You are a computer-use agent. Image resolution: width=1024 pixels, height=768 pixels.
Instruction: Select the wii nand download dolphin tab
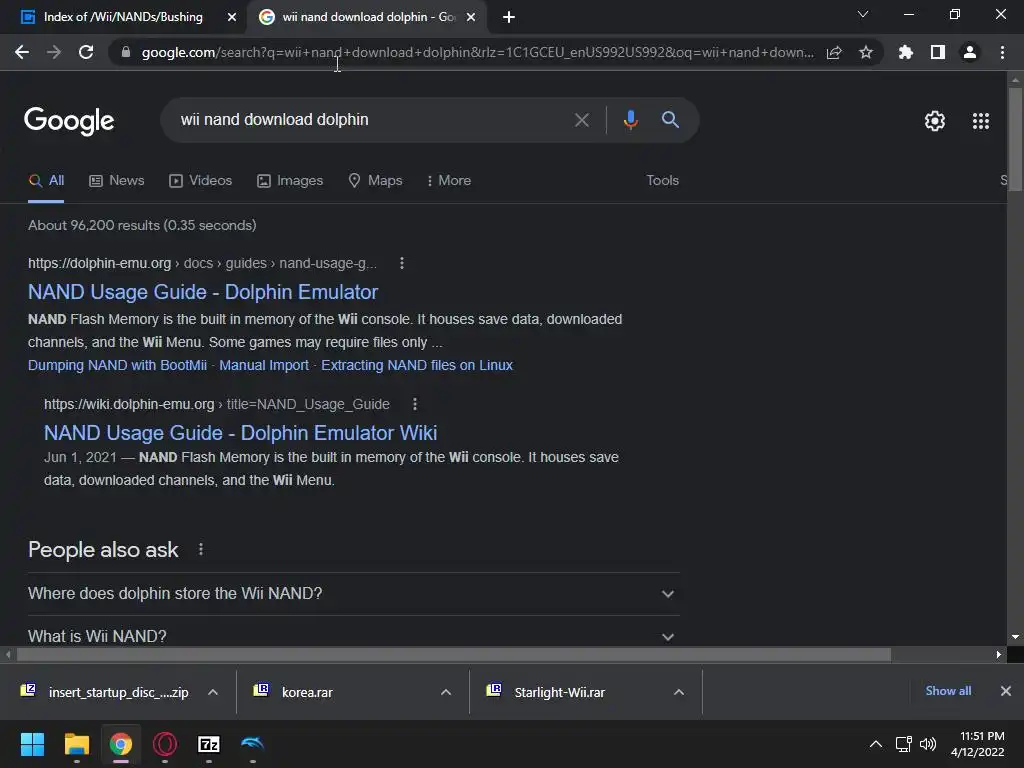(x=368, y=17)
